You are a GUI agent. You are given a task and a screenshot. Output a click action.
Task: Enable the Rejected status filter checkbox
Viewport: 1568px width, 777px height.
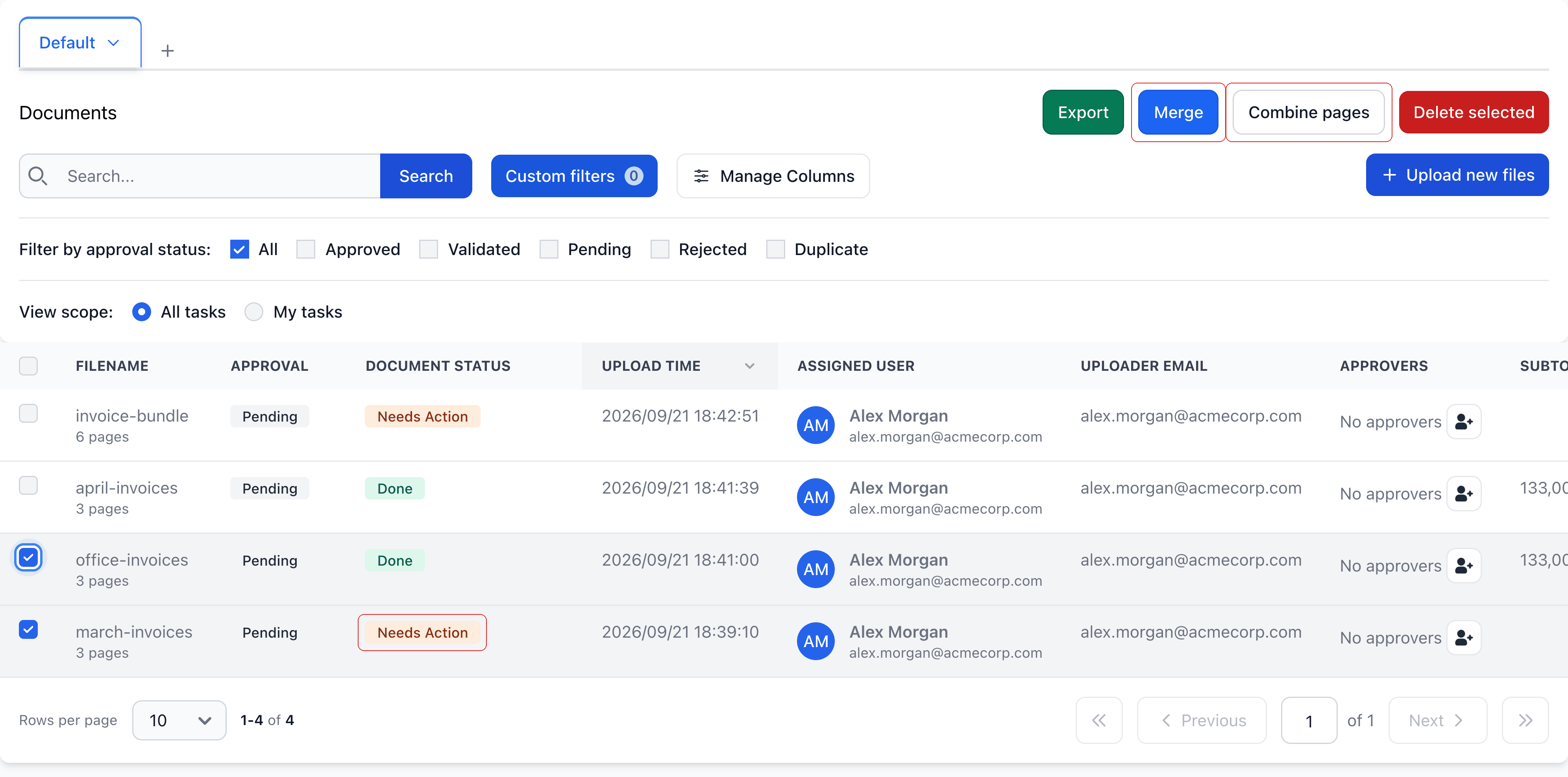(660, 249)
